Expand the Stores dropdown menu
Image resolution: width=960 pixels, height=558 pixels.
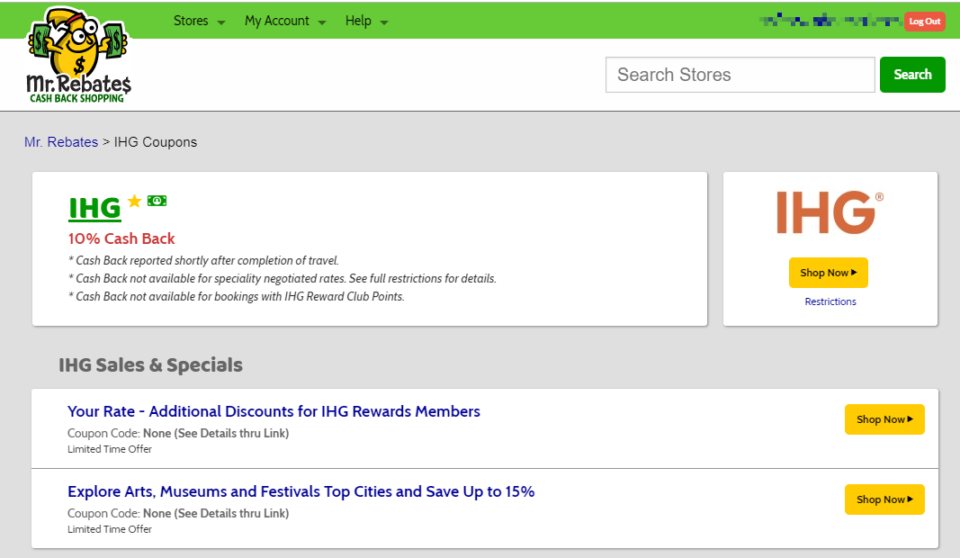pos(199,21)
